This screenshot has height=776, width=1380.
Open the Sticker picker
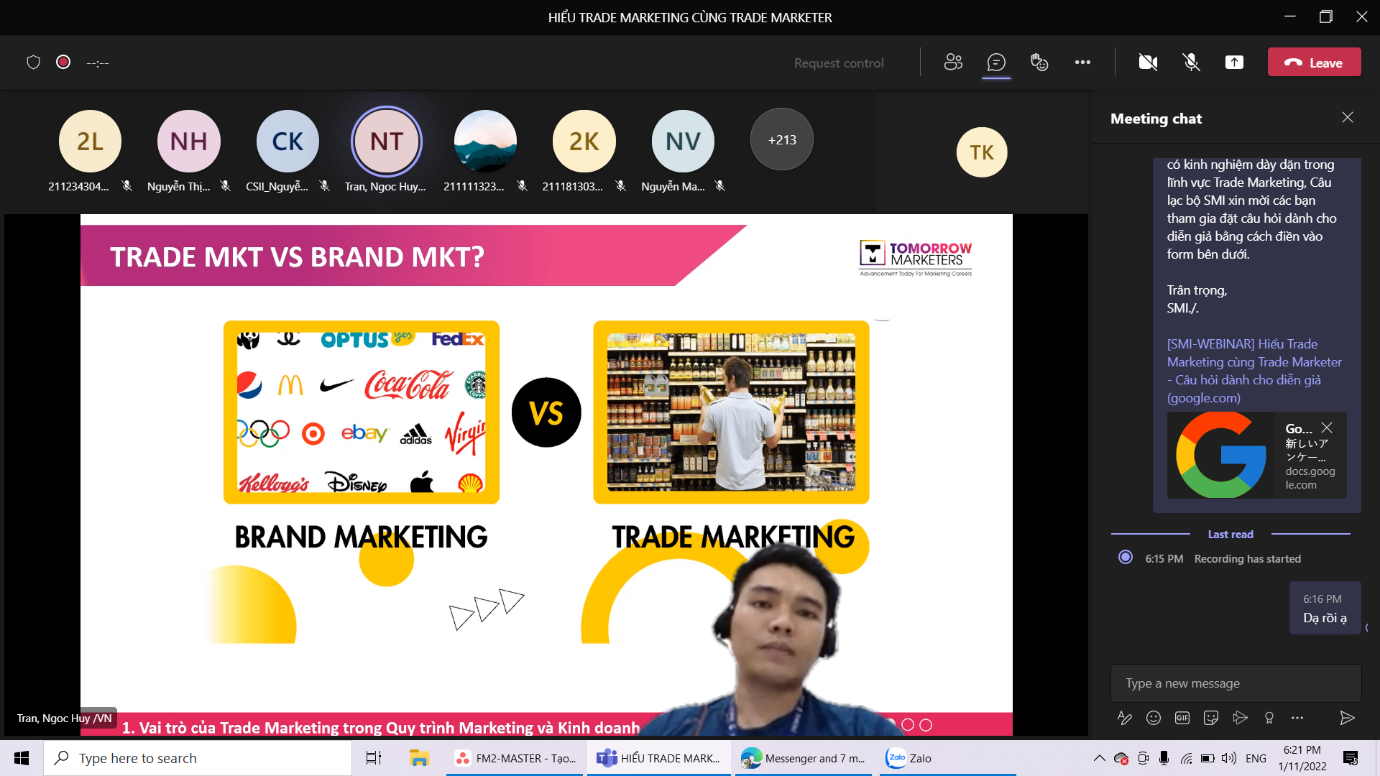pos(1211,718)
